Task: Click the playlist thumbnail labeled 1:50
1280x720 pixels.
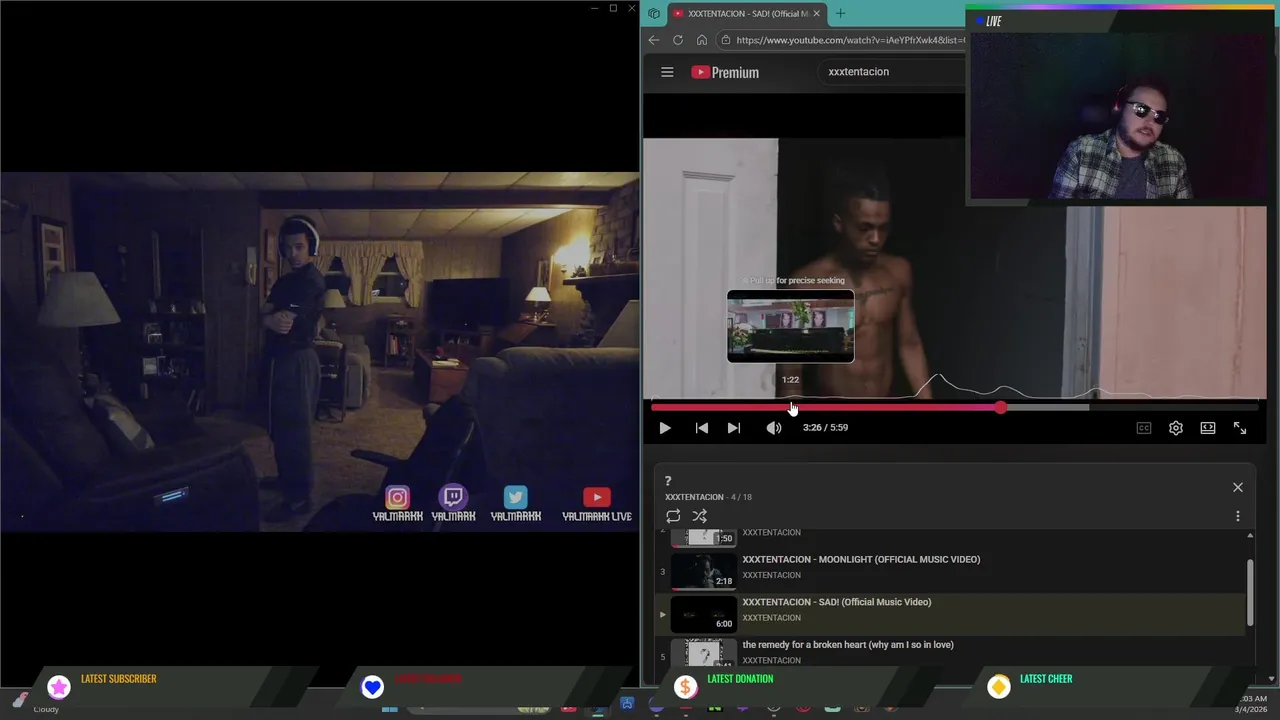Action: point(703,538)
